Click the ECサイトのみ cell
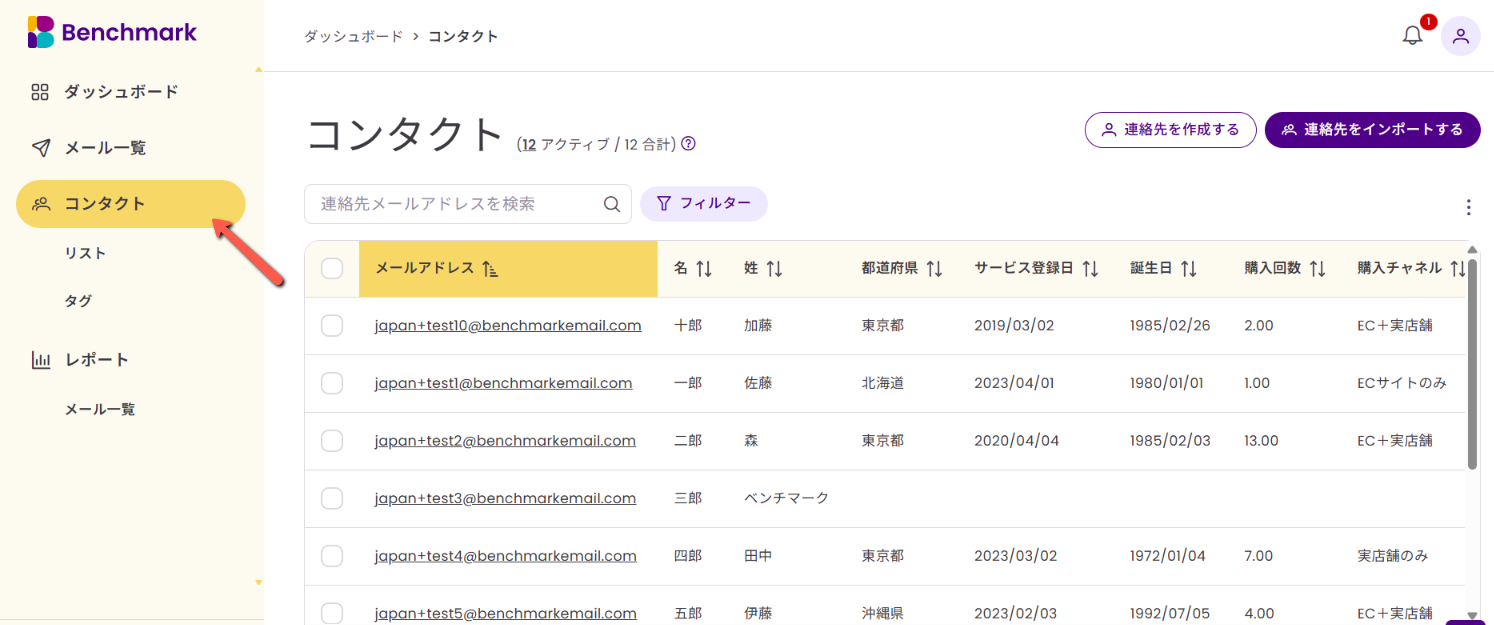The width and height of the screenshot is (1494, 625). tap(1402, 383)
